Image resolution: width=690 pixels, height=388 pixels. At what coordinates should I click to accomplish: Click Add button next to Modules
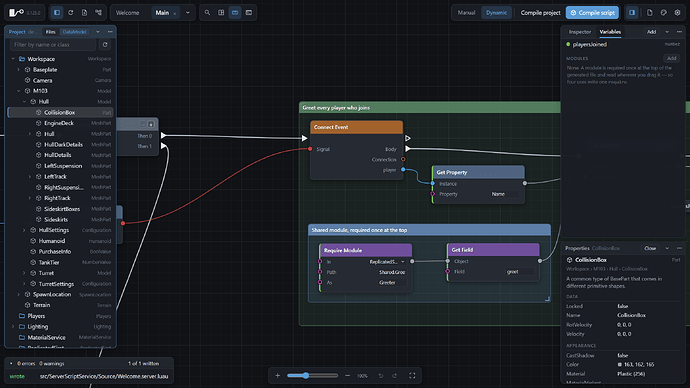[671, 58]
